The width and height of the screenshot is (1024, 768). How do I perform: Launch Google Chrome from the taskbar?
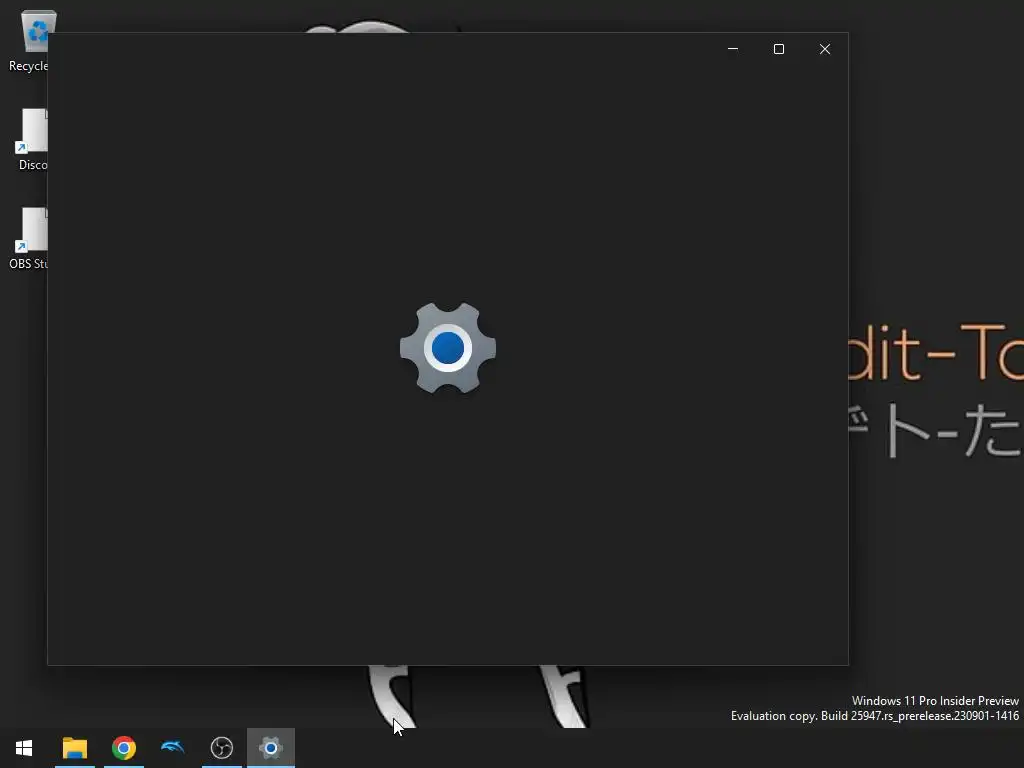click(123, 748)
